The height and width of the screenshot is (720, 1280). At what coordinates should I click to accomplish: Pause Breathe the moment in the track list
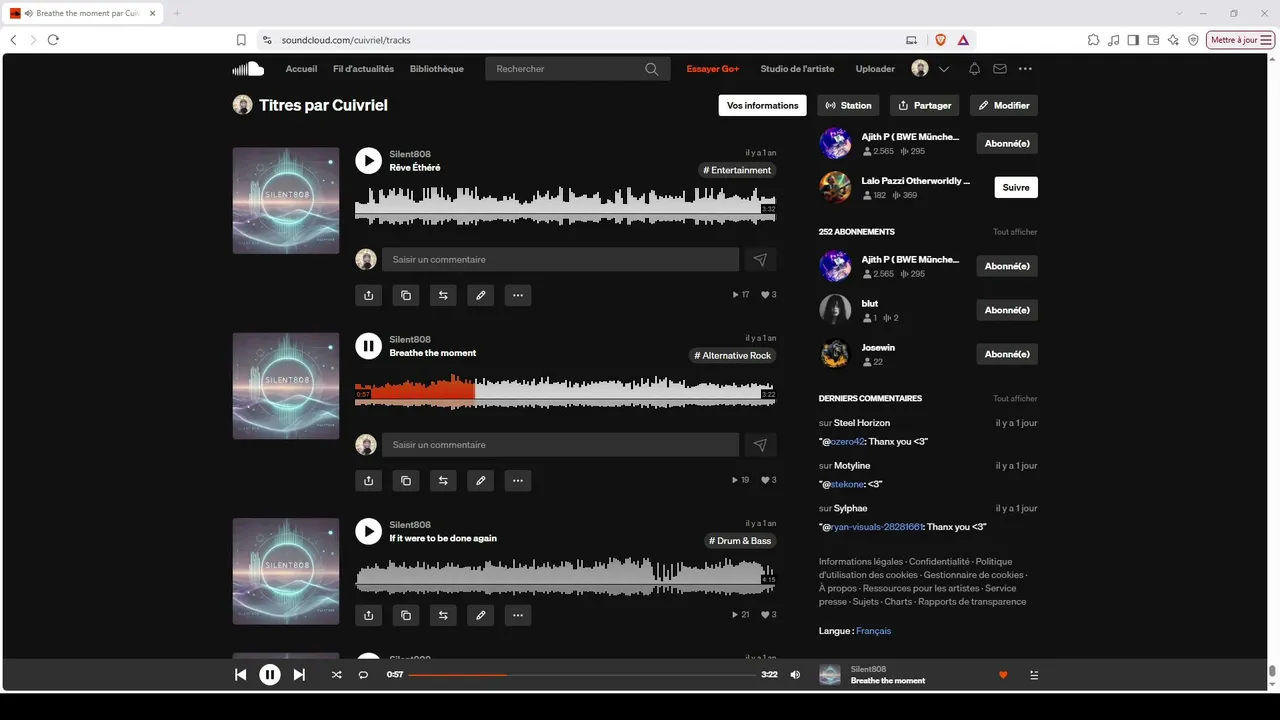pyautogui.click(x=368, y=346)
